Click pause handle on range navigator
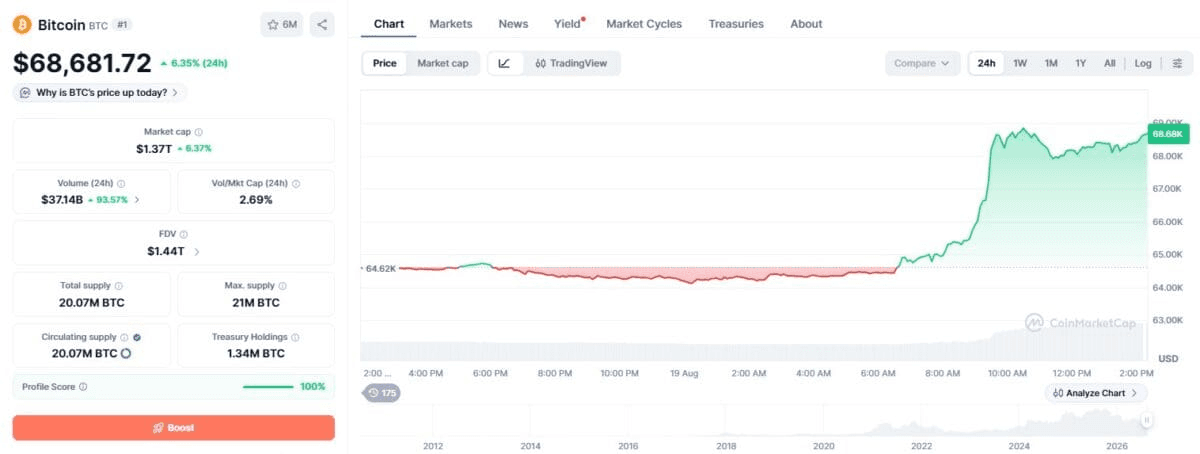Image resolution: width=1200 pixels, height=454 pixels. point(1146,421)
